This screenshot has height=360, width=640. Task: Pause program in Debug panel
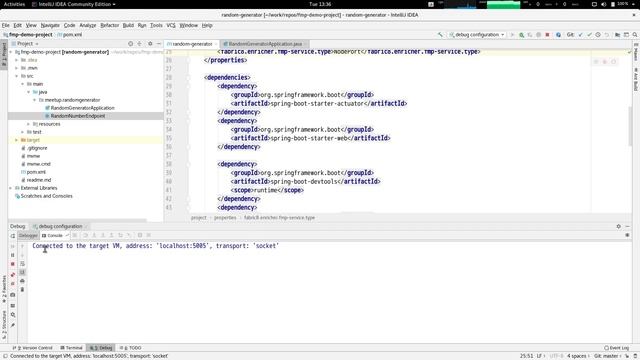[x=13, y=255]
